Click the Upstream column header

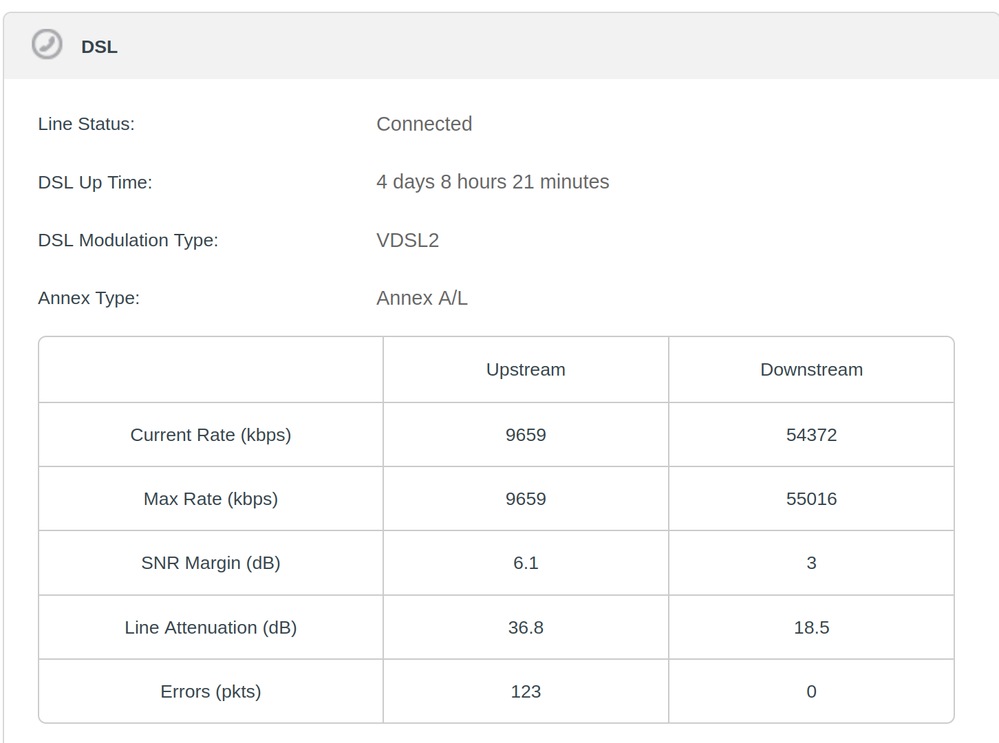pyautogui.click(x=525, y=370)
